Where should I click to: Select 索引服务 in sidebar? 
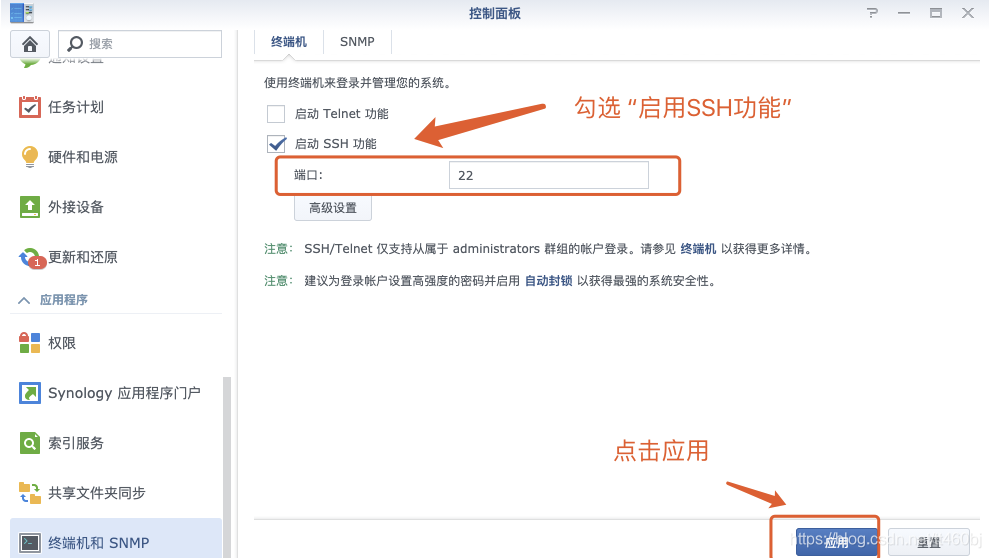tap(76, 443)
